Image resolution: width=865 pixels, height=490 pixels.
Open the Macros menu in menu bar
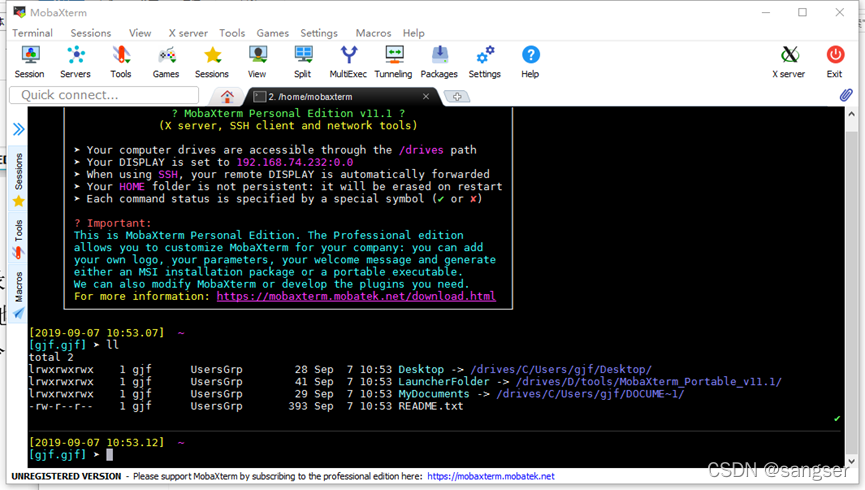pyautogui.click(x=373, y=33)
